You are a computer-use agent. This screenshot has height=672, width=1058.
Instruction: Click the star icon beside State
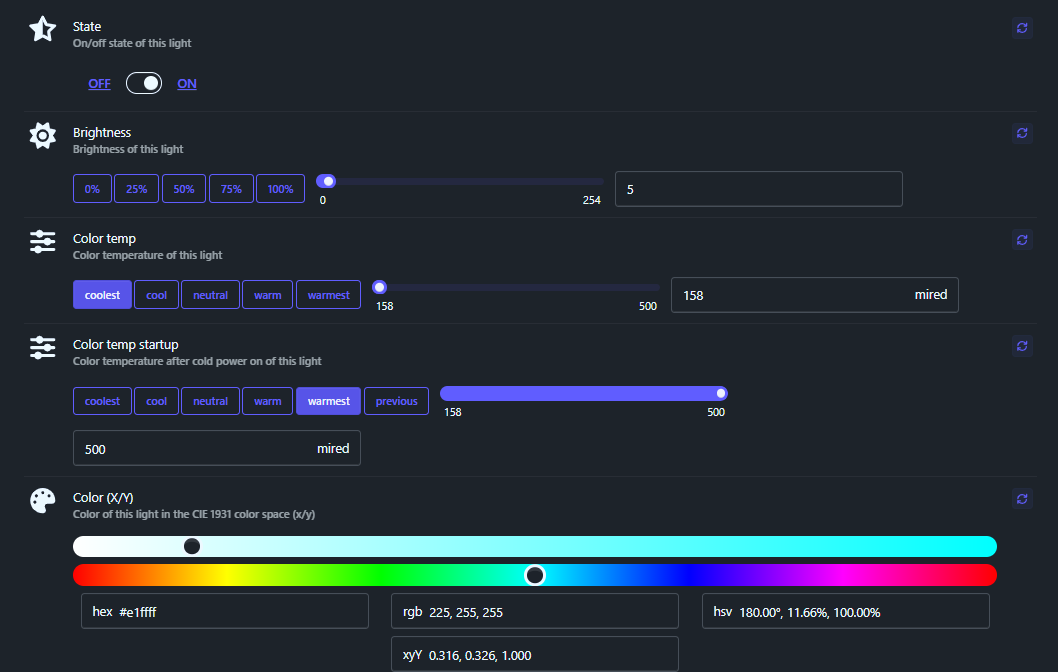pos(42,28)
